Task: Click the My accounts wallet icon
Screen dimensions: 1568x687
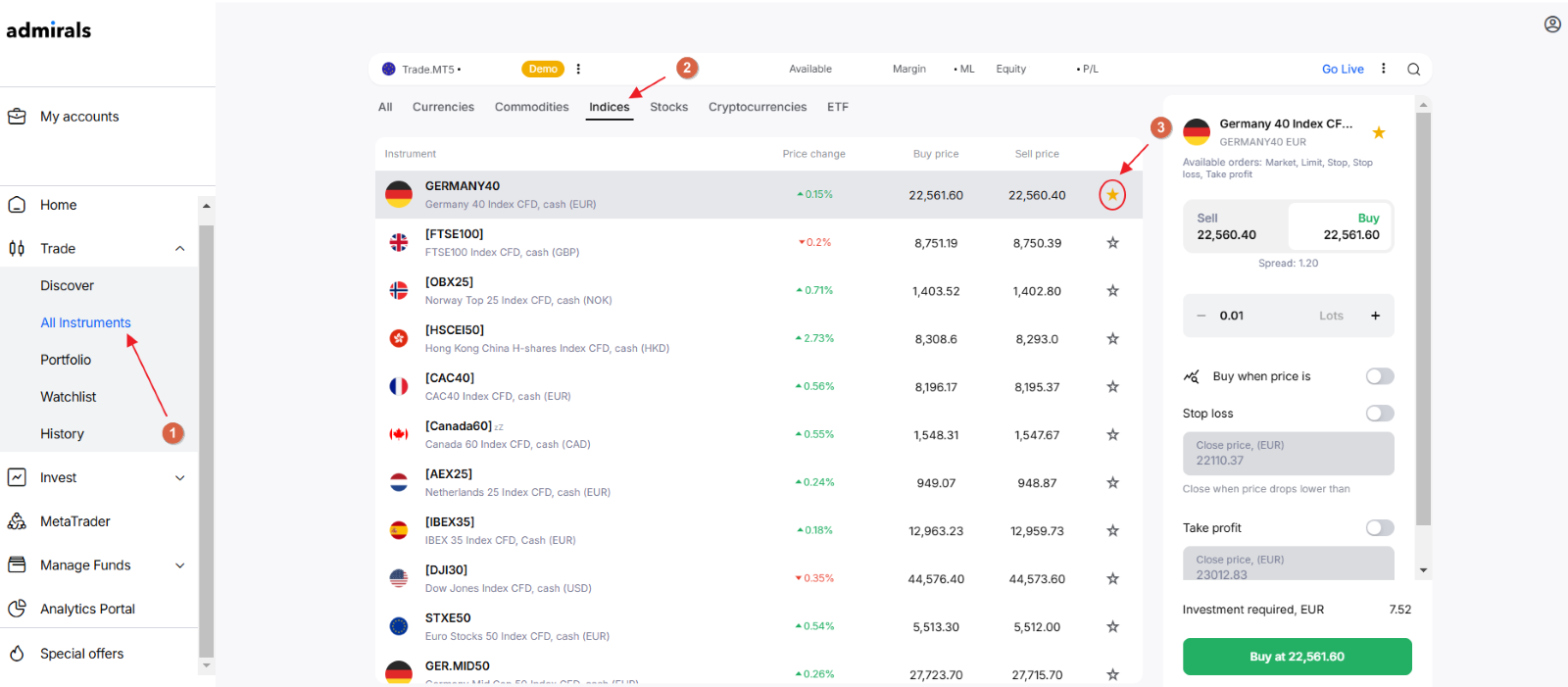Action: (17, 117)
